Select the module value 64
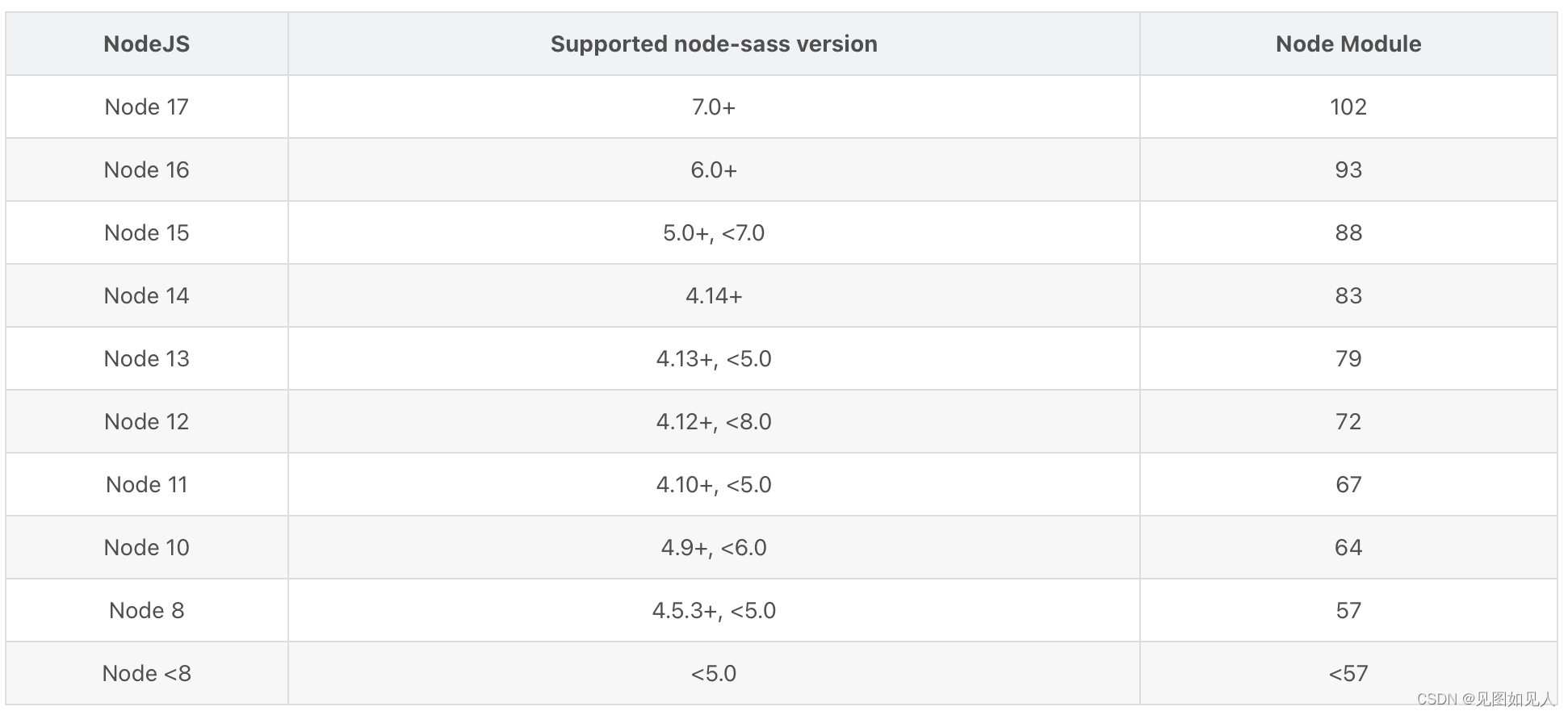The height and width of the screenshot is (715, 1568). point(1348,548)
